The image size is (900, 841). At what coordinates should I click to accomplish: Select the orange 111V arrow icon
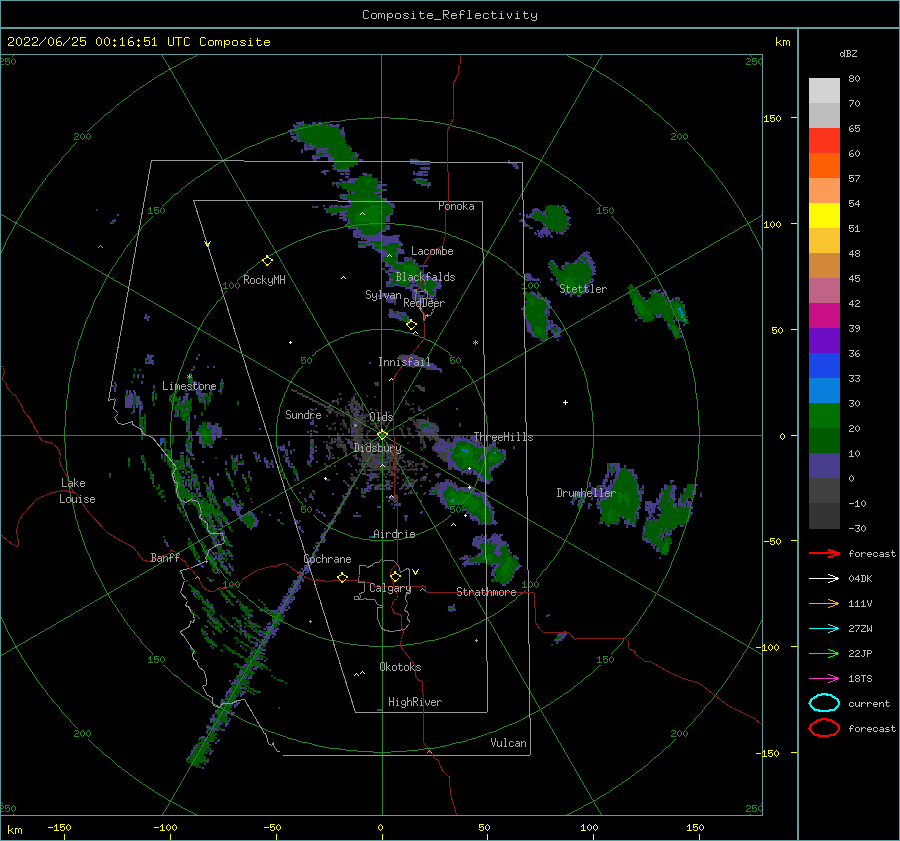[824, 603]
